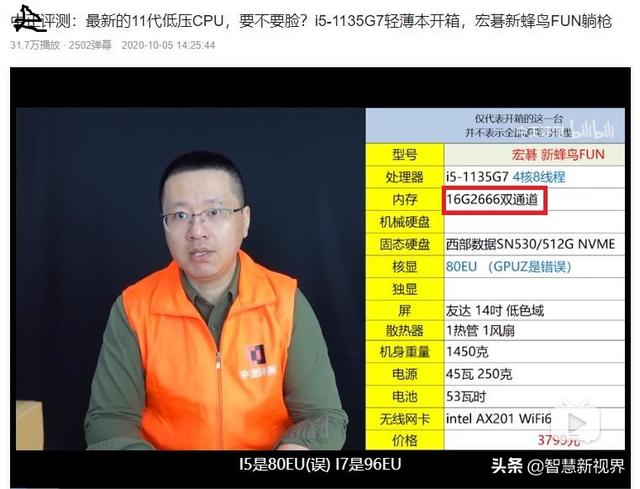Screen dimensions: 640x489
Task: Click the i5-1135G7 4核8线程 cell
Action: coord(534,177)
